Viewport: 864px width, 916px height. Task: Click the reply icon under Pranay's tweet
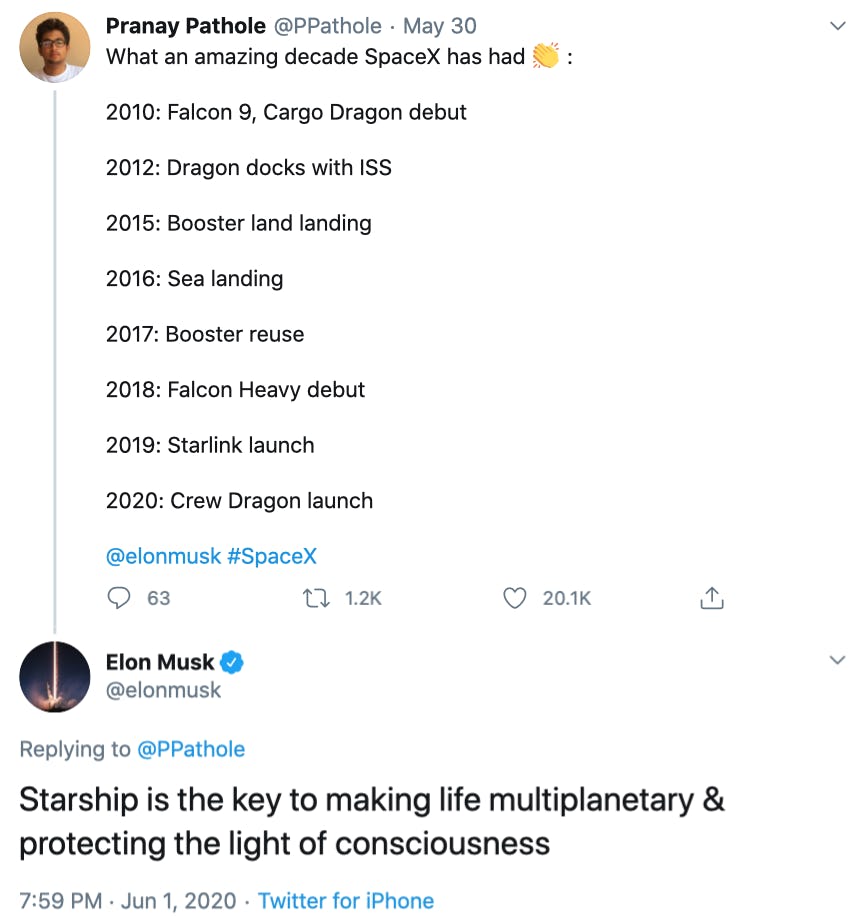pyautogui.click(x=119, y=598)
